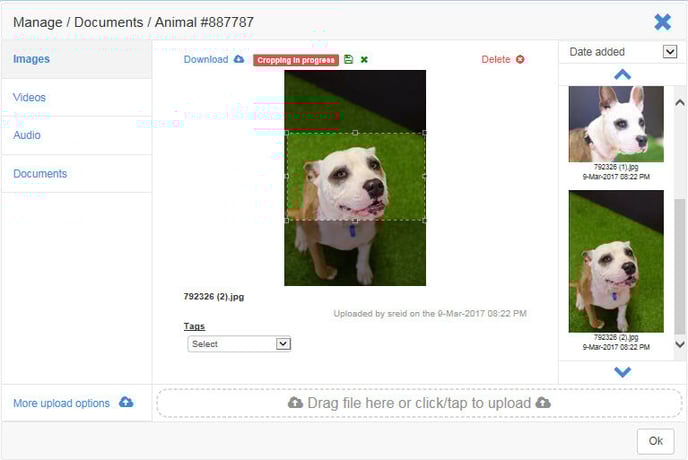Click the thumbnail scrollbar down arrow

[x=680, y=343]
